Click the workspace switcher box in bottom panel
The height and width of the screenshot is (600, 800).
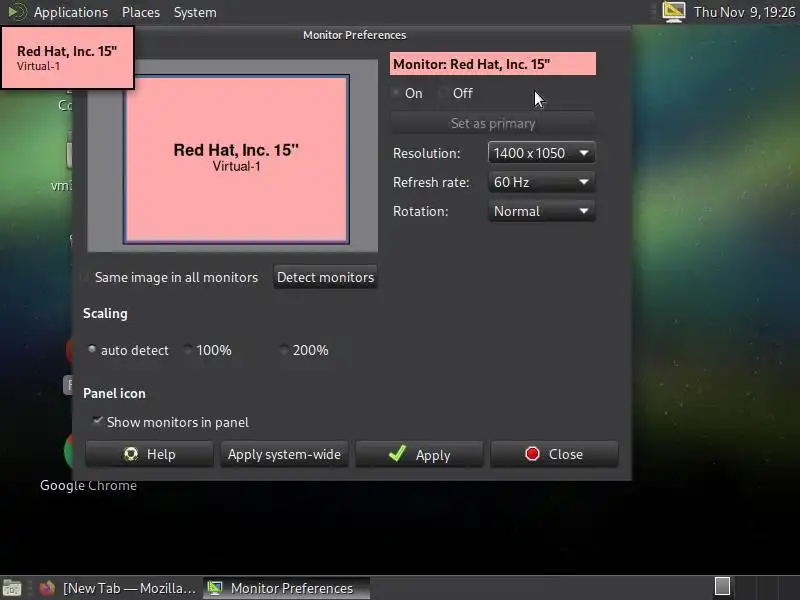722,586
